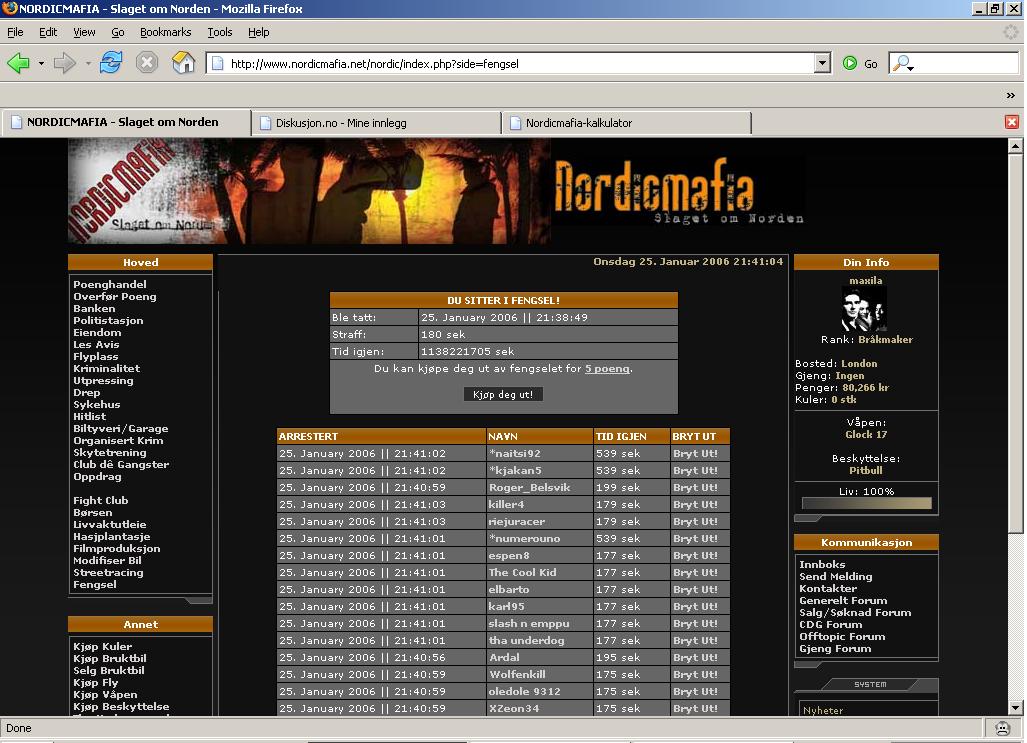
Task: Open the Bookmarks menu
Action: [x=166, y=32]
